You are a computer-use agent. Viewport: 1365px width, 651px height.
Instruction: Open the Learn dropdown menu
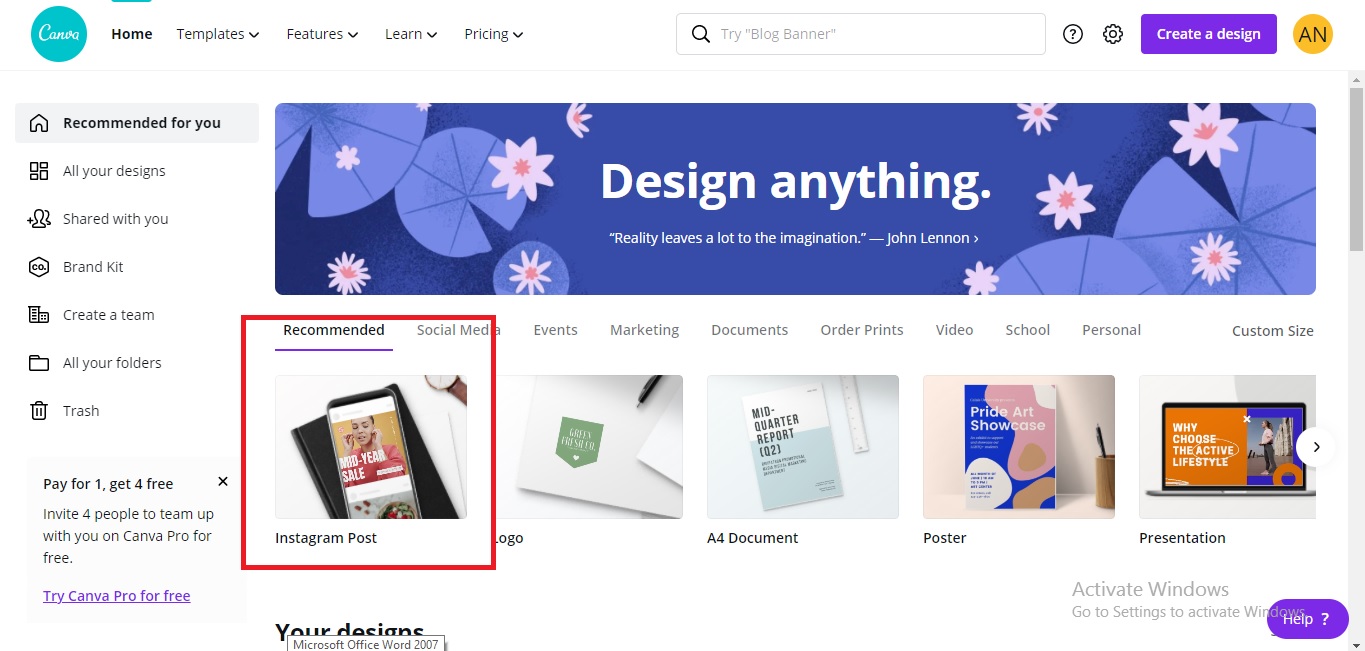tap(410, 33)
